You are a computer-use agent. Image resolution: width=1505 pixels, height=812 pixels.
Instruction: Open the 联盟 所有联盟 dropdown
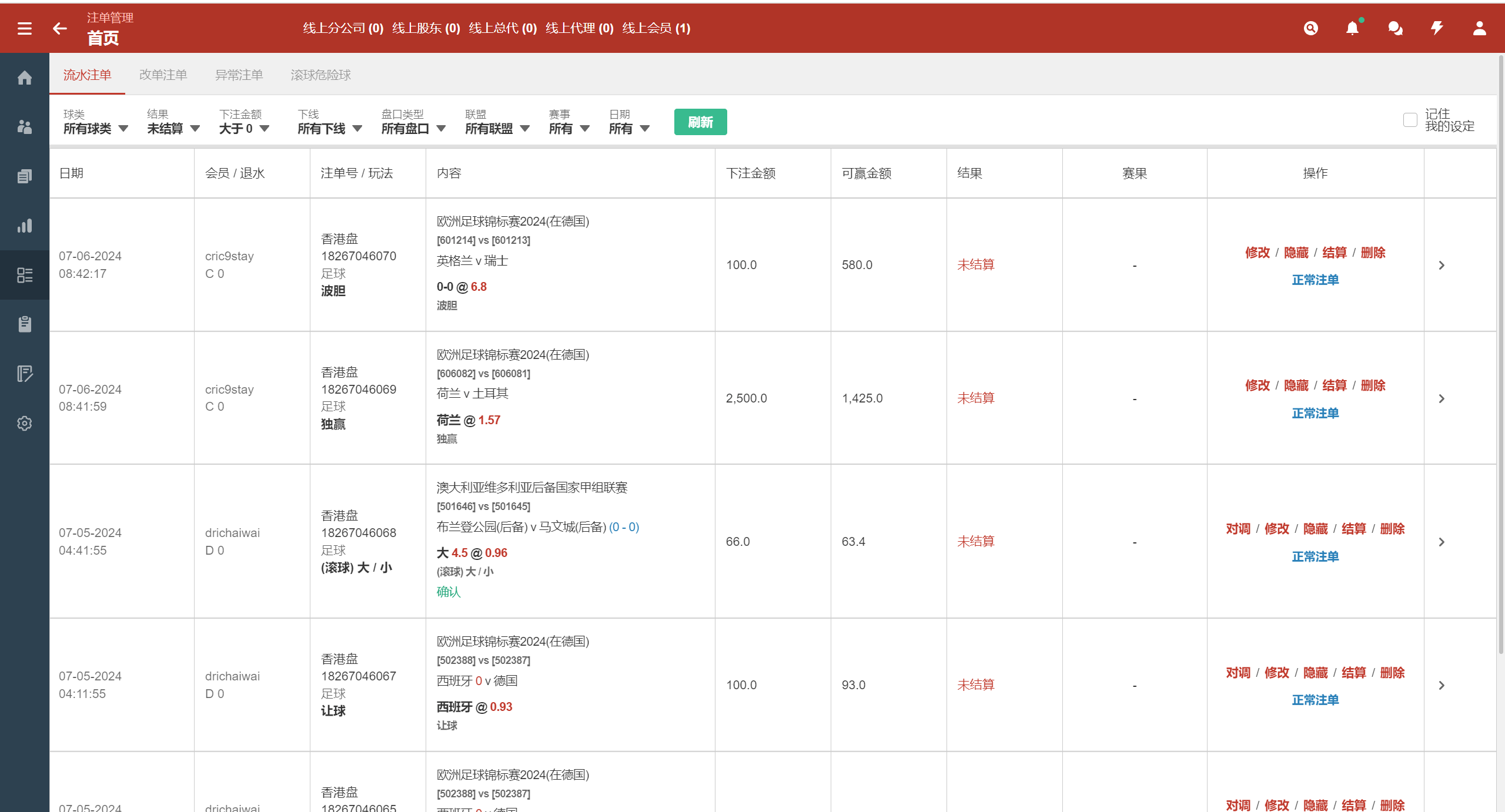[x=497, y=122]
